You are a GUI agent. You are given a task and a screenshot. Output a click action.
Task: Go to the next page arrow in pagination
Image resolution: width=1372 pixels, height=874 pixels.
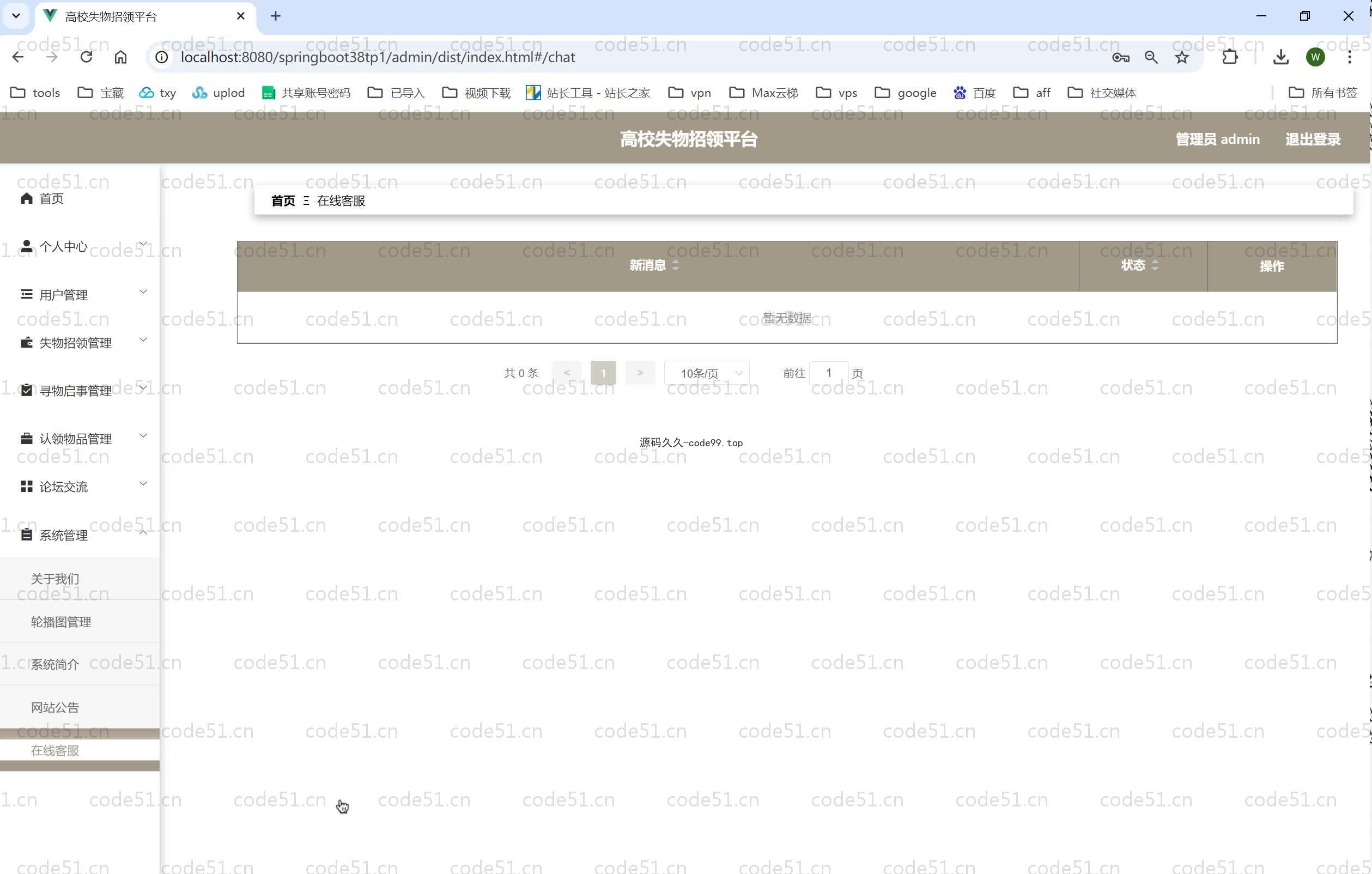(x=640, y=373)
